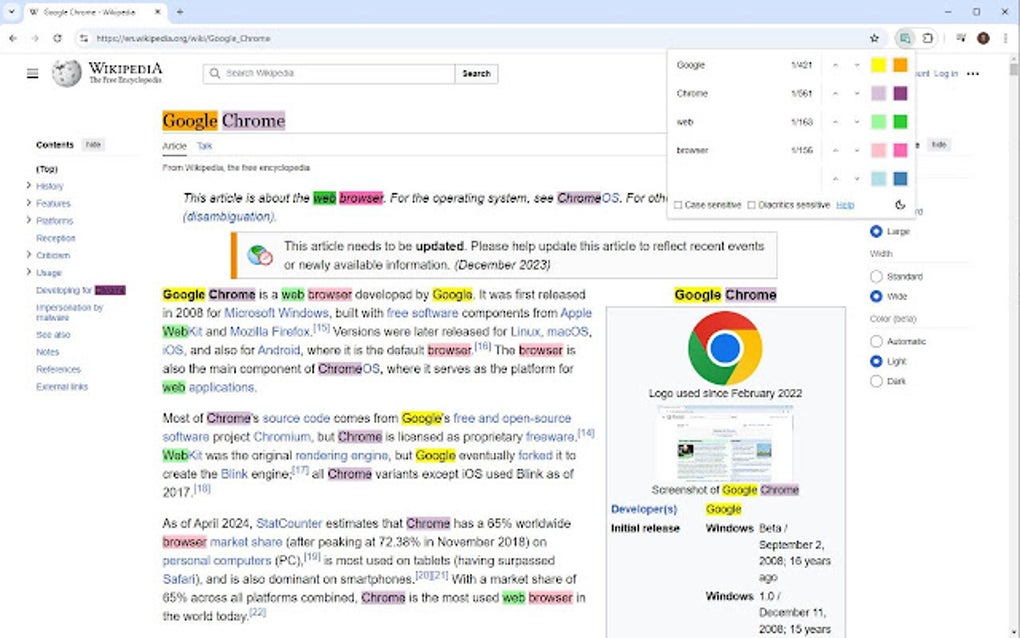The image size is (1020, 638).
Task: Open the browser profile avatar
Action: coord(983,38)
